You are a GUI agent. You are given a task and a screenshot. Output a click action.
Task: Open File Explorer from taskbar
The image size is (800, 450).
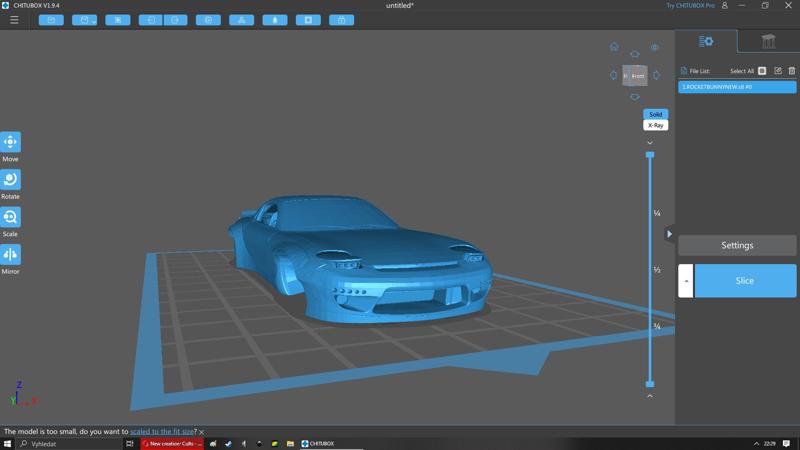[x=290, y=444]
